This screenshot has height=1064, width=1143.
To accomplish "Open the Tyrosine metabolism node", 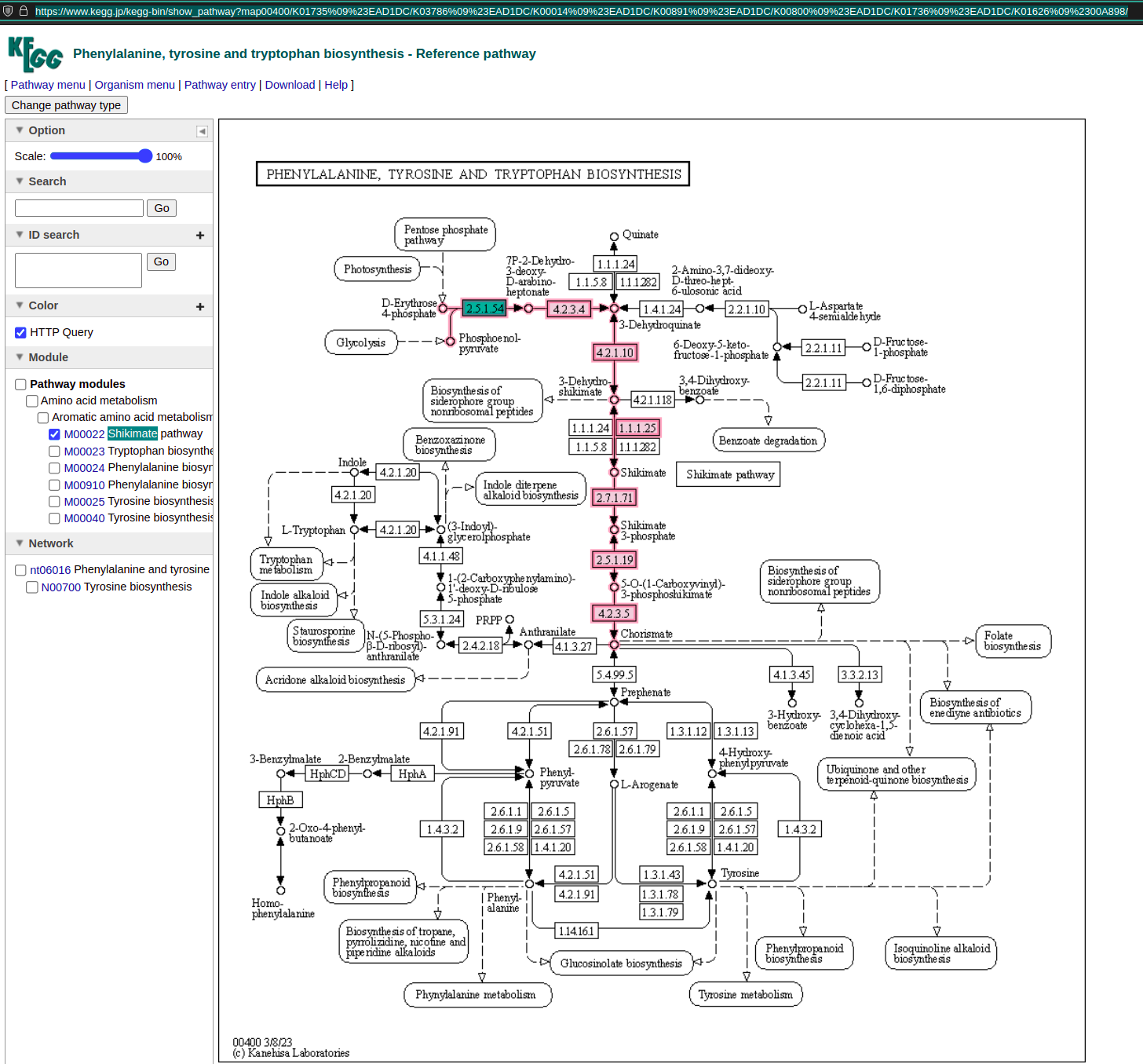I will 746,994.
